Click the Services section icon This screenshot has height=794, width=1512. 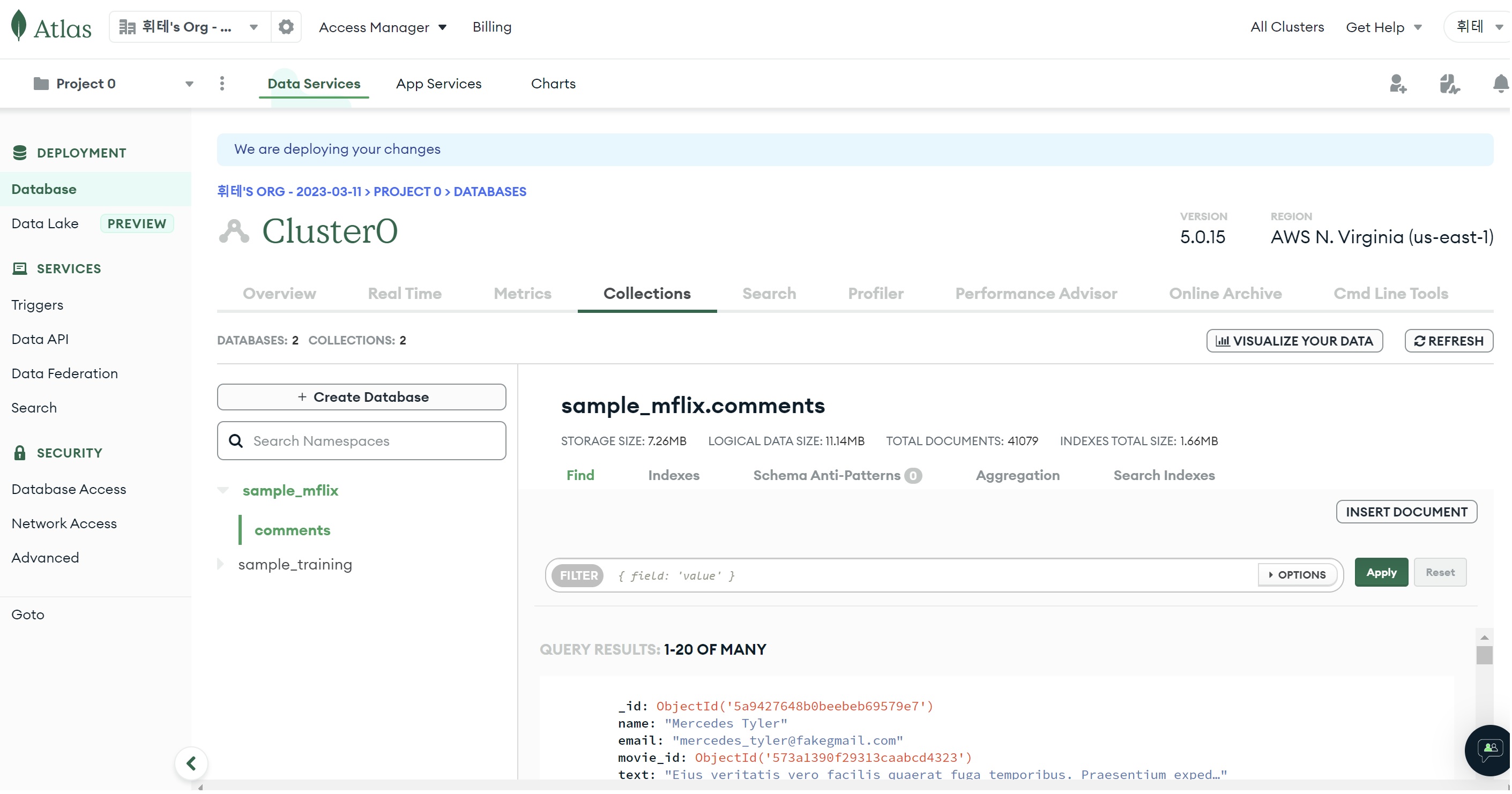pos(20,268)
